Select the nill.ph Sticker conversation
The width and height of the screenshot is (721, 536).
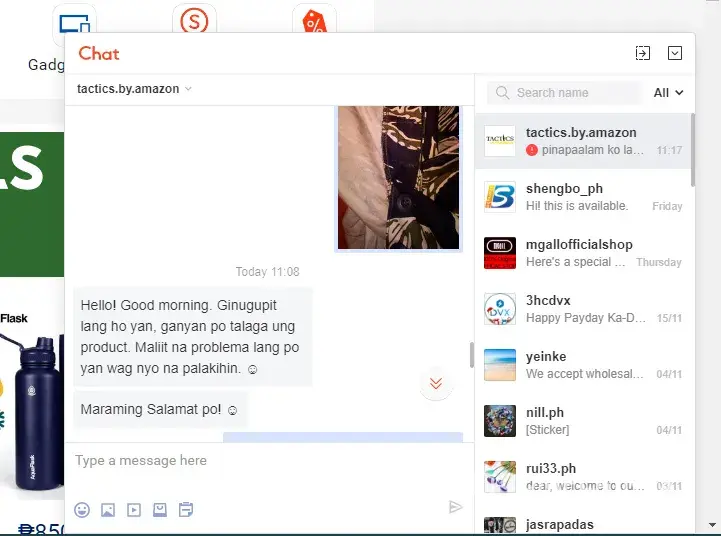(x=583, y=421)
